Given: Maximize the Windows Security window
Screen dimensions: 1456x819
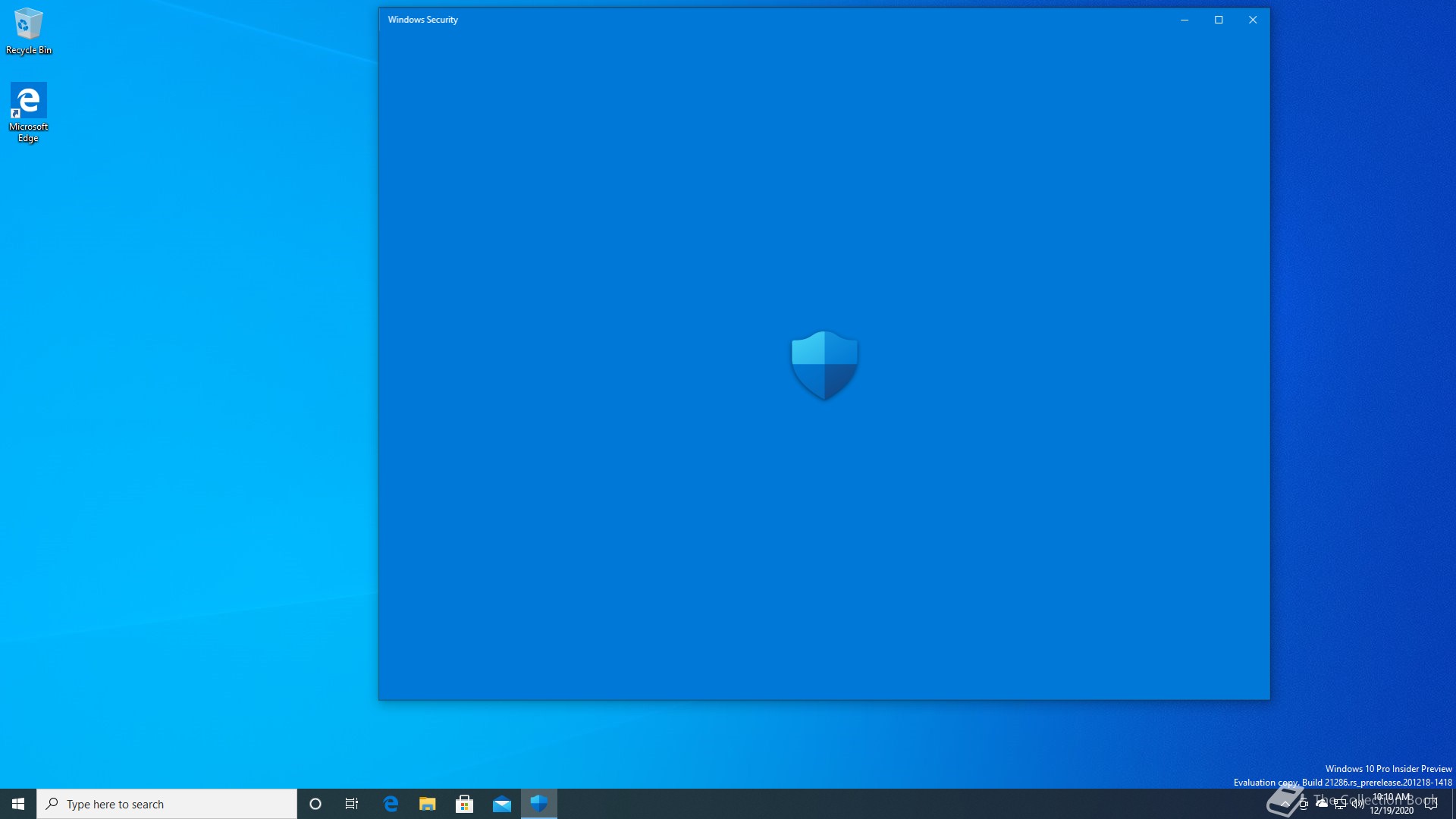Looking at the screenshot, I should point(1219,20).
